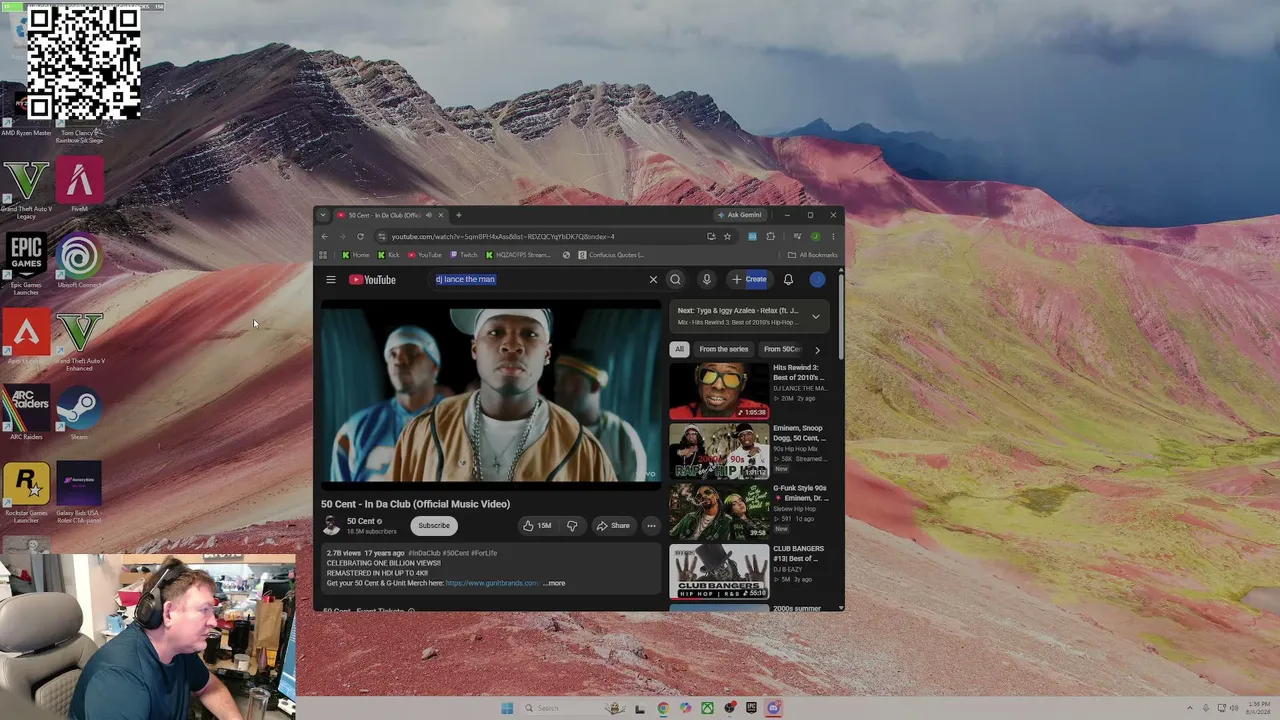Bookmark this tab with the star icon

(x=727, y=237)
